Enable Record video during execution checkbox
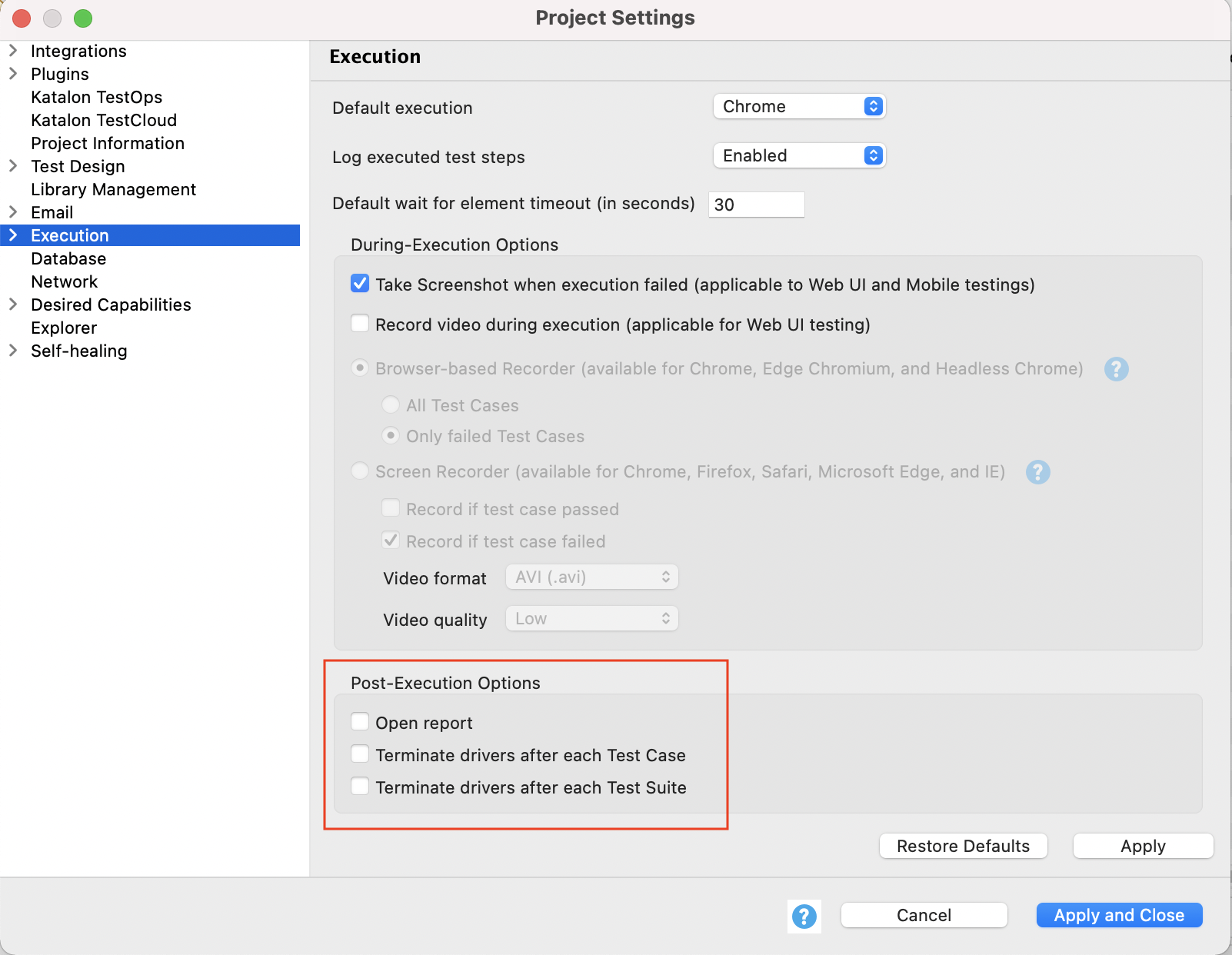 point(360,324)
